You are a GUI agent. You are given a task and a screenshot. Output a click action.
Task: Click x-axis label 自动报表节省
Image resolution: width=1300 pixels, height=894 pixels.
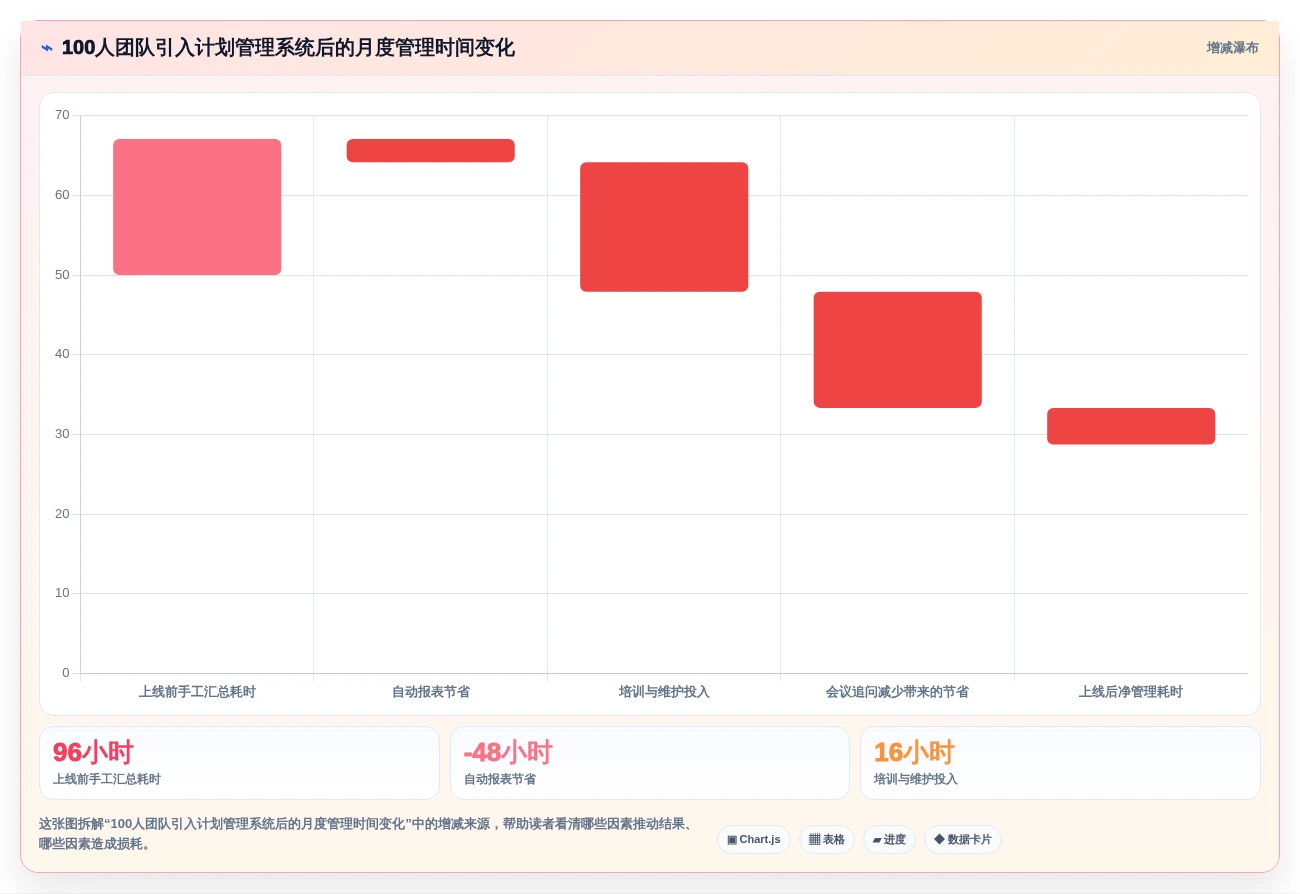430,691
